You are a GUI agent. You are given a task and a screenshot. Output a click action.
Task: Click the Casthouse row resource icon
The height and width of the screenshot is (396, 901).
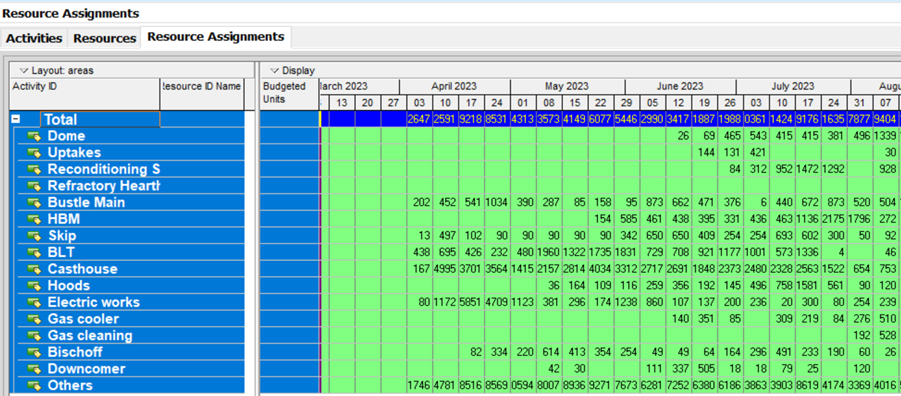(35, 269)
